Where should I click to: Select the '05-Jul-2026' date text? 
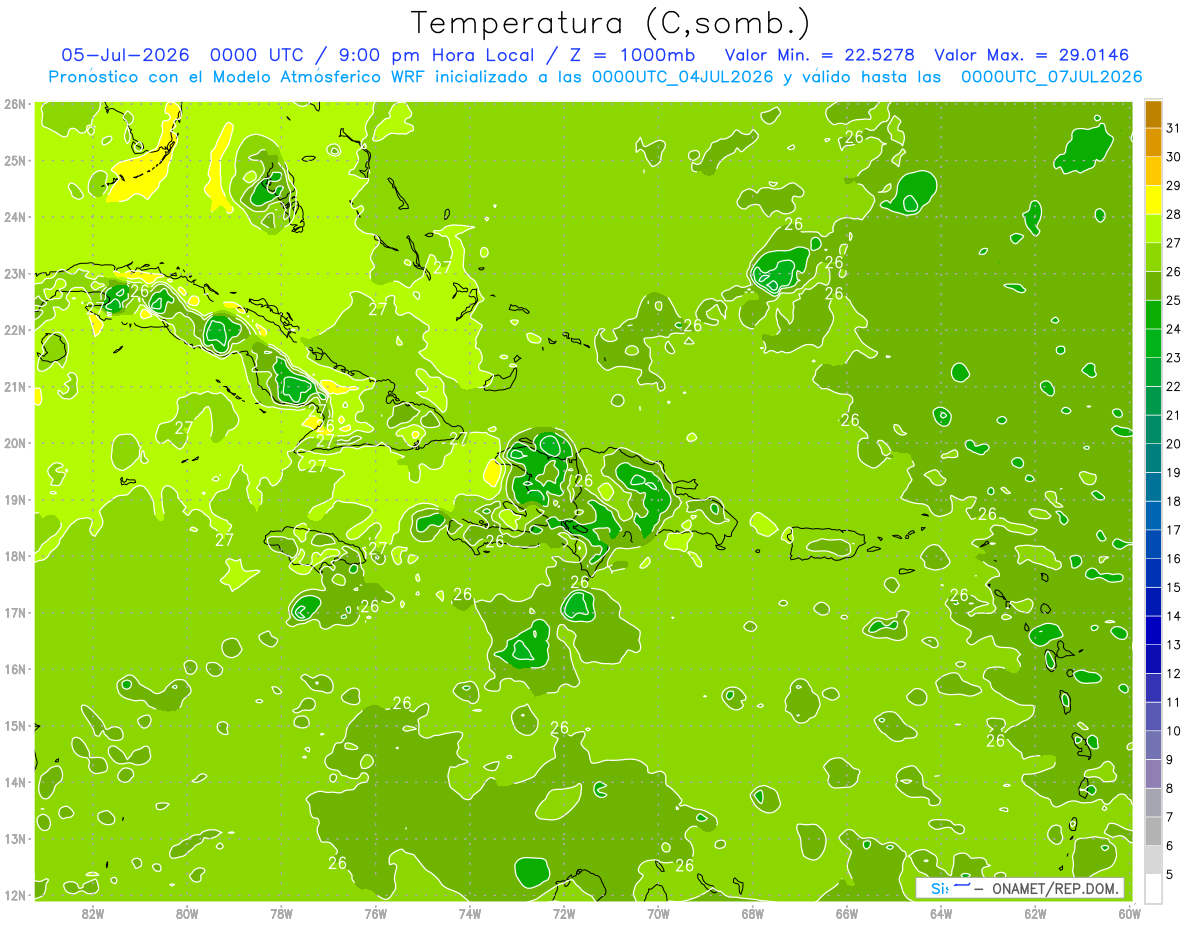pyautogui.click(x=125, y=55)
